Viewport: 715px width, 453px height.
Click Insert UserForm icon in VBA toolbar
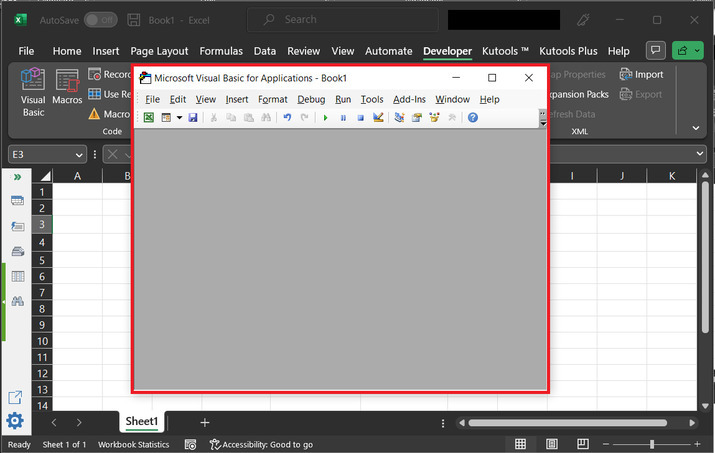click(x=166, y=118)
